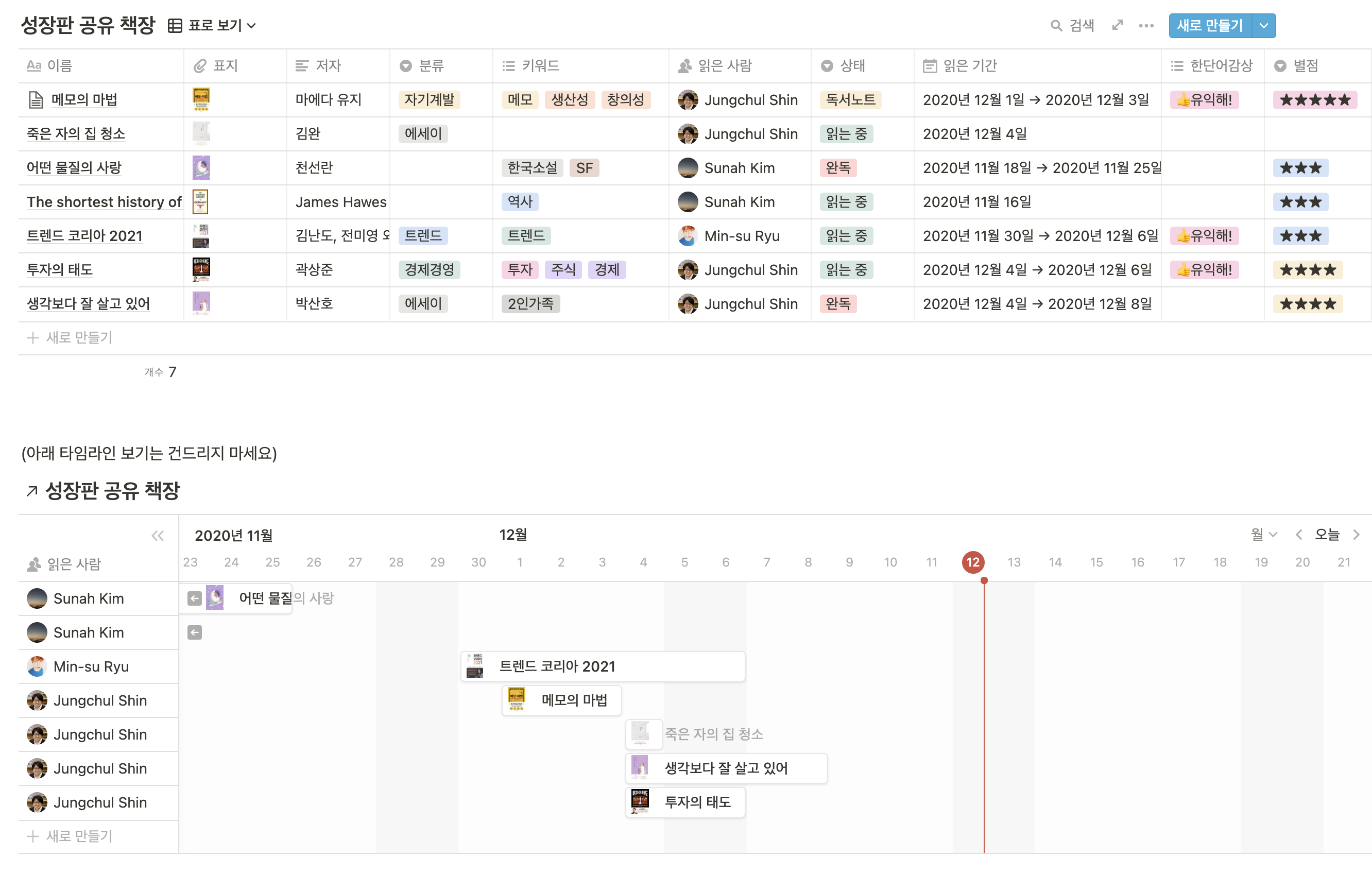Go to previous timeline period arrow

1298,534
